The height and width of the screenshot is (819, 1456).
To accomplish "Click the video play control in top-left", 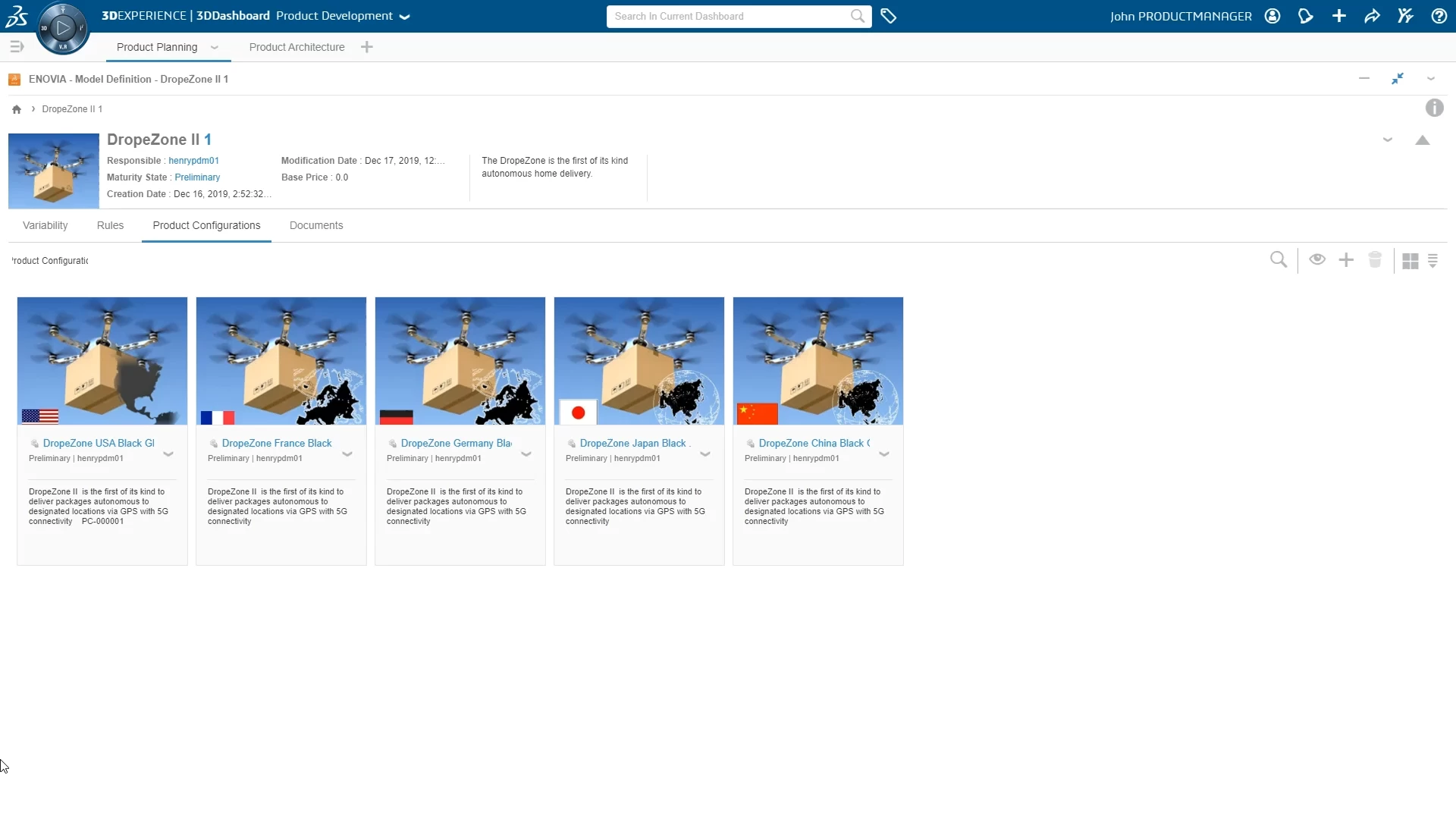I will point(63,28).
